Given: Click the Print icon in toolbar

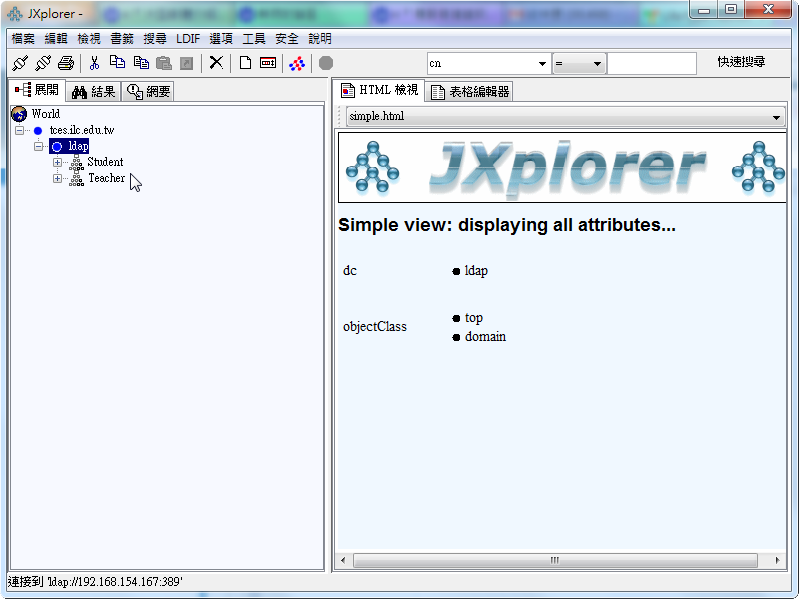Looking at the screenshot, I should pyautogui.click(x=66, y=63).
